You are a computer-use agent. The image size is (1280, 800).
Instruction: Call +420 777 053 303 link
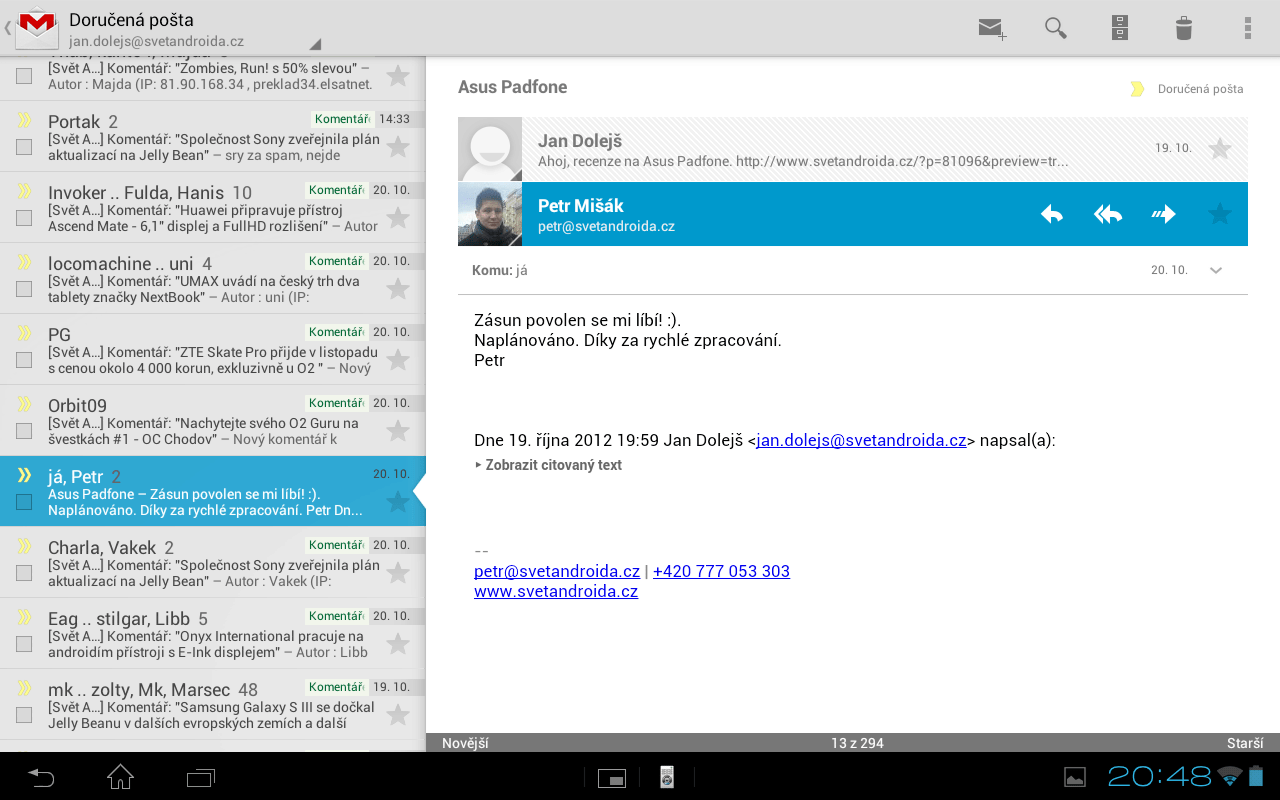click(721, 571)
